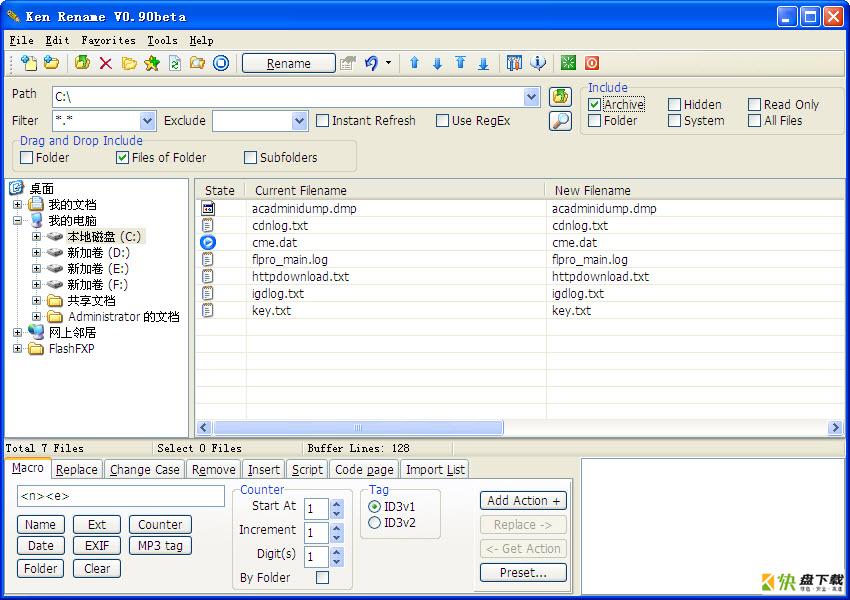This screenshot has height=600, width=850.
Task: Expand the FlashFXP folder node
Action: 17,349
